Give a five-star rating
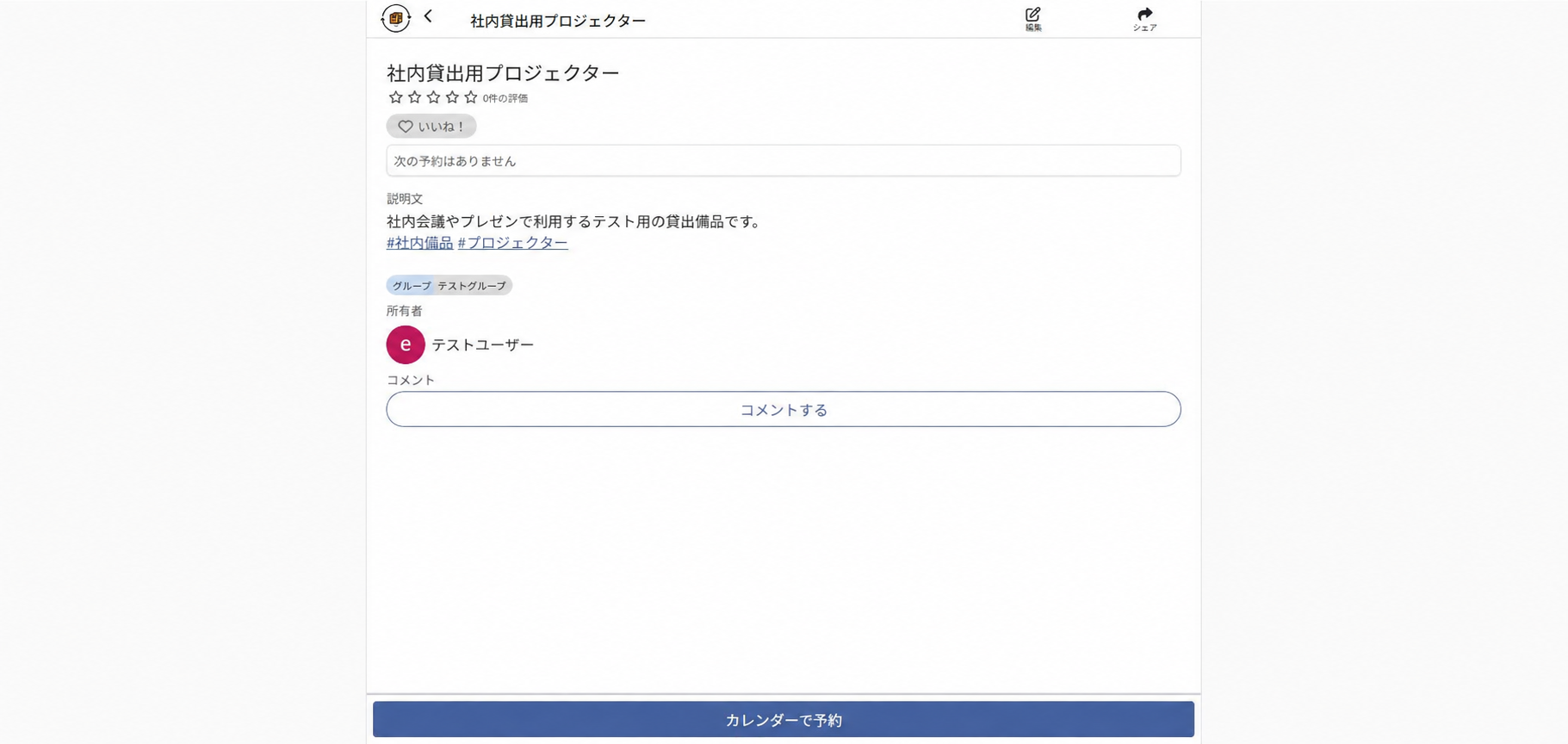The height and width of the screenshot is (744, 1568). pyautogui.click(x=471, y=97)
